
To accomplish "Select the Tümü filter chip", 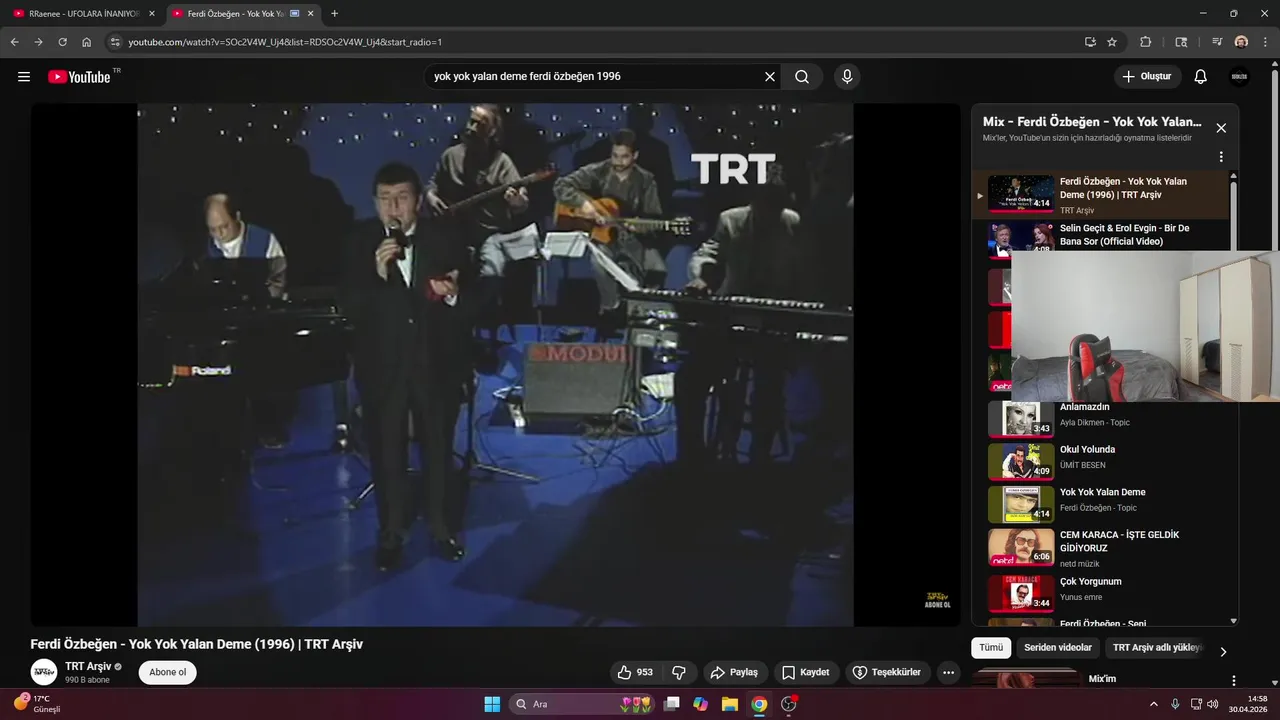I will point(991,648).
